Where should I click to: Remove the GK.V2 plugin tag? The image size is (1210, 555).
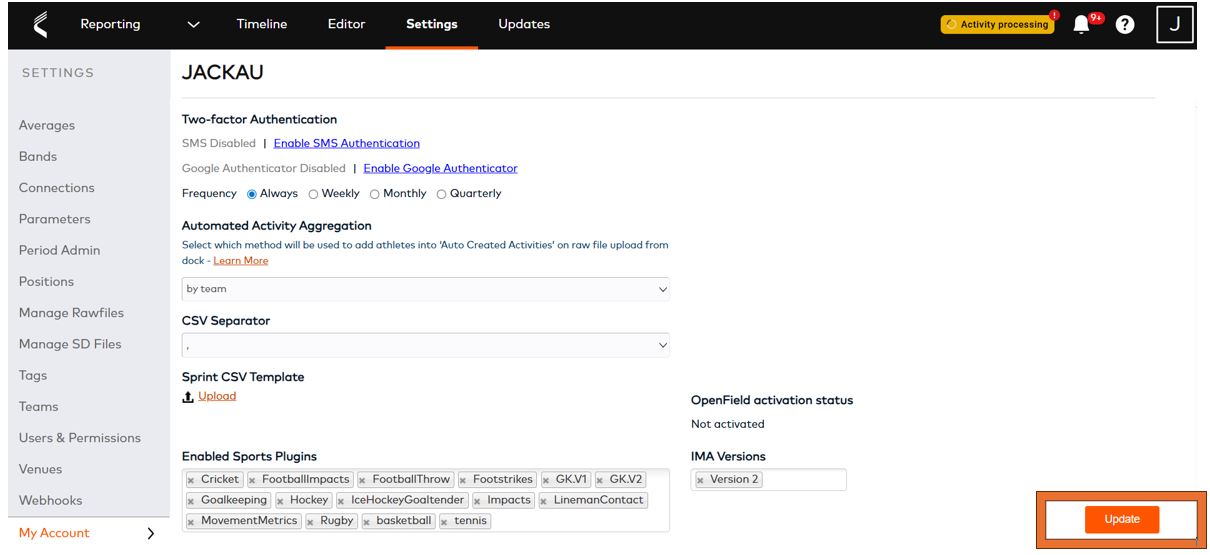tap(600, 480)
